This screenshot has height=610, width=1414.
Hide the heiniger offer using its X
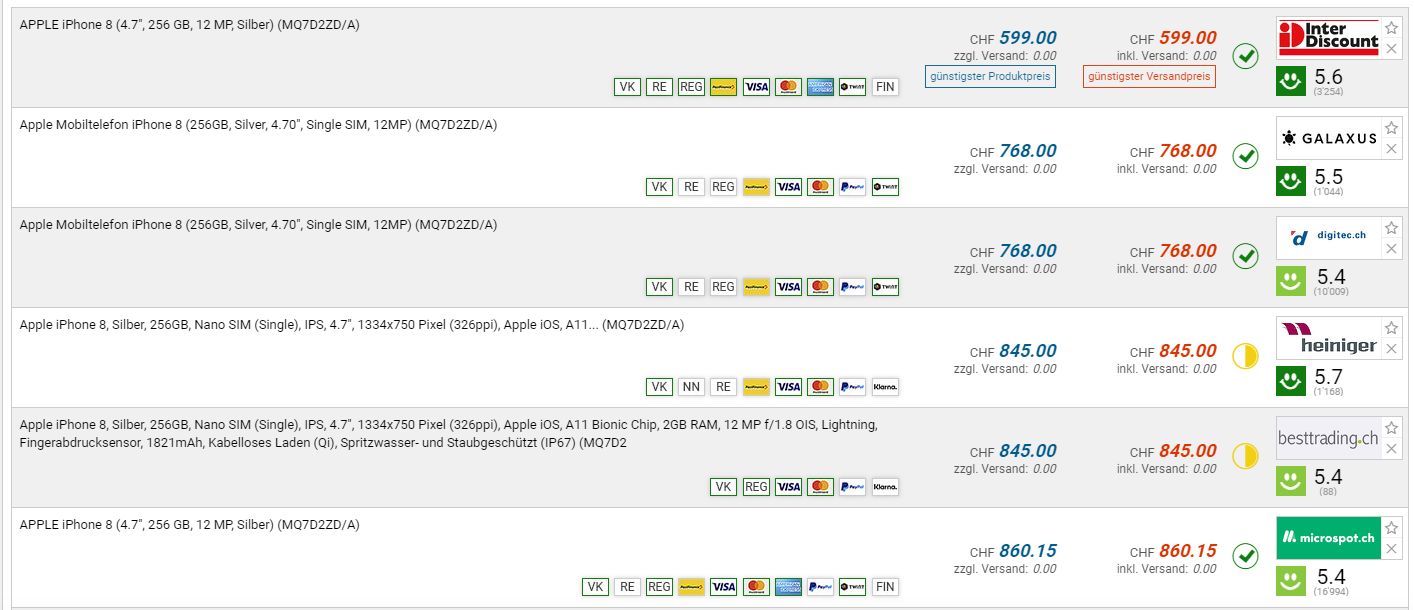click(x=1391, y=349)
